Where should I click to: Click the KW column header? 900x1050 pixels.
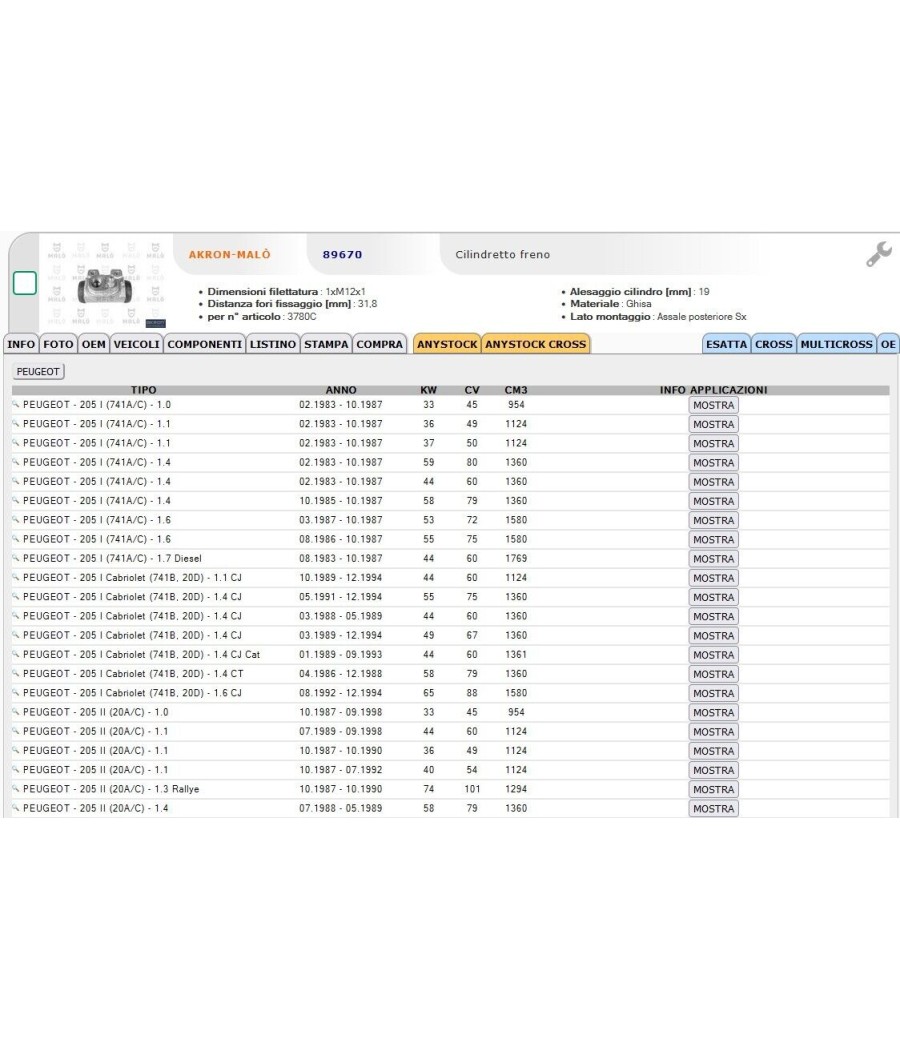(x=429, y=390)
